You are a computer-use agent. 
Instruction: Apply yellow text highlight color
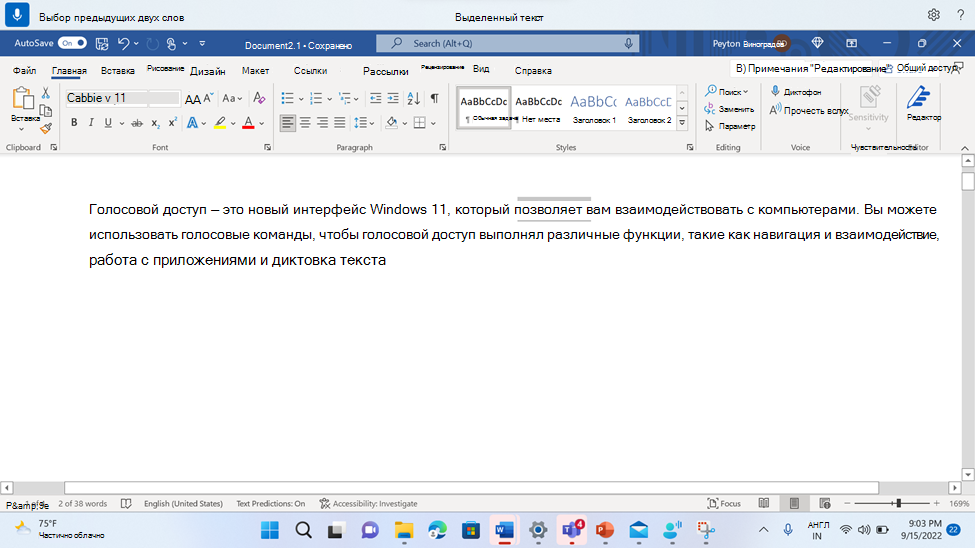[219, 123]
